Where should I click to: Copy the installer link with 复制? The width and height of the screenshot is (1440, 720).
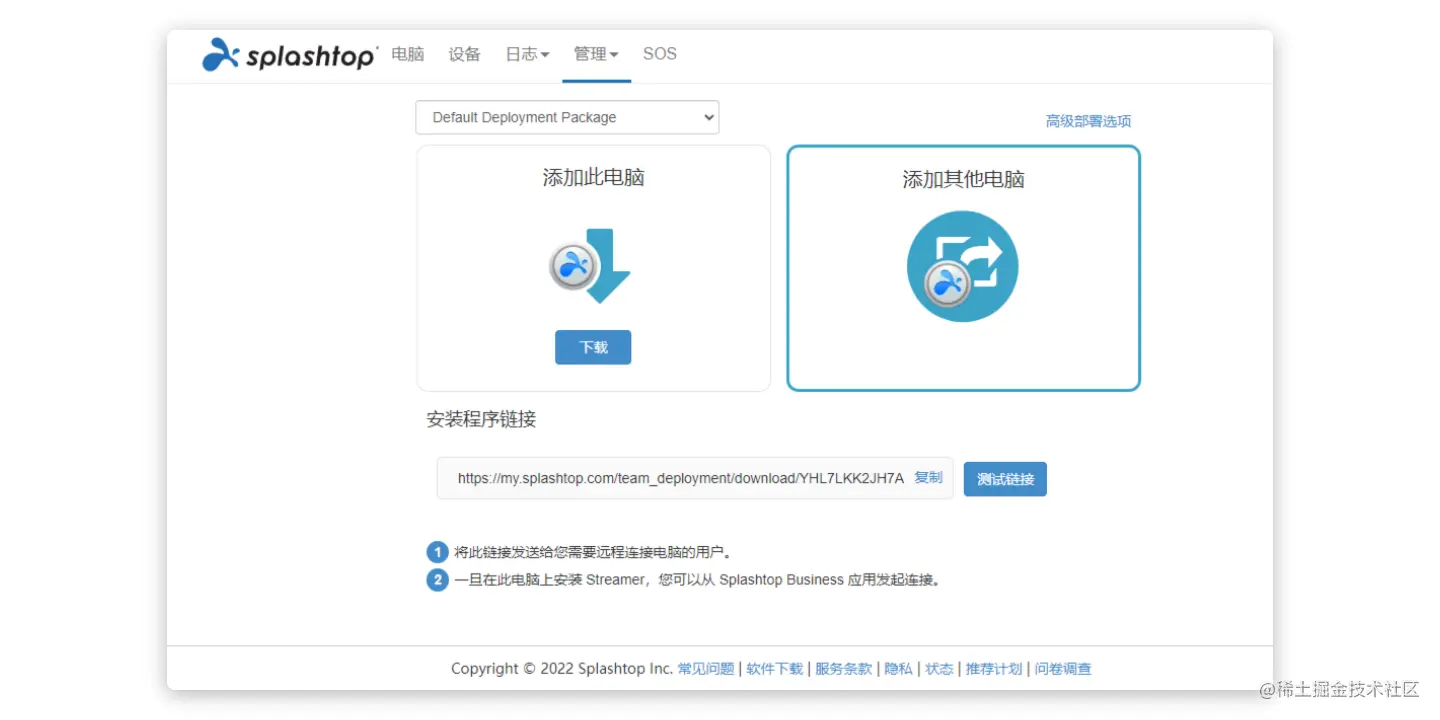click(928, 477)
